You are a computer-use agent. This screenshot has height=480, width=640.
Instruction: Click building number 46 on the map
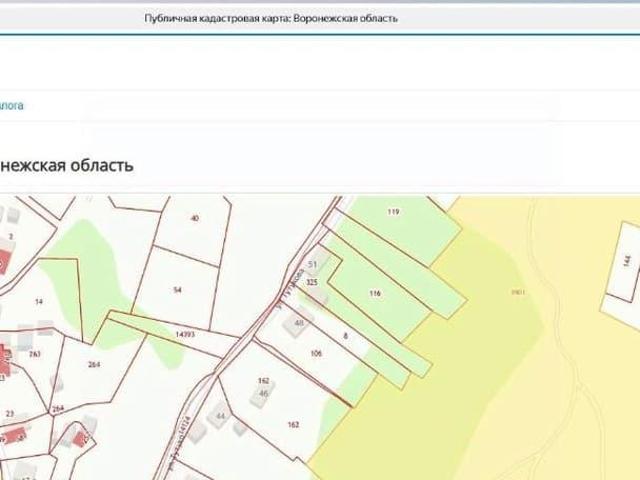tap(264, 393)
